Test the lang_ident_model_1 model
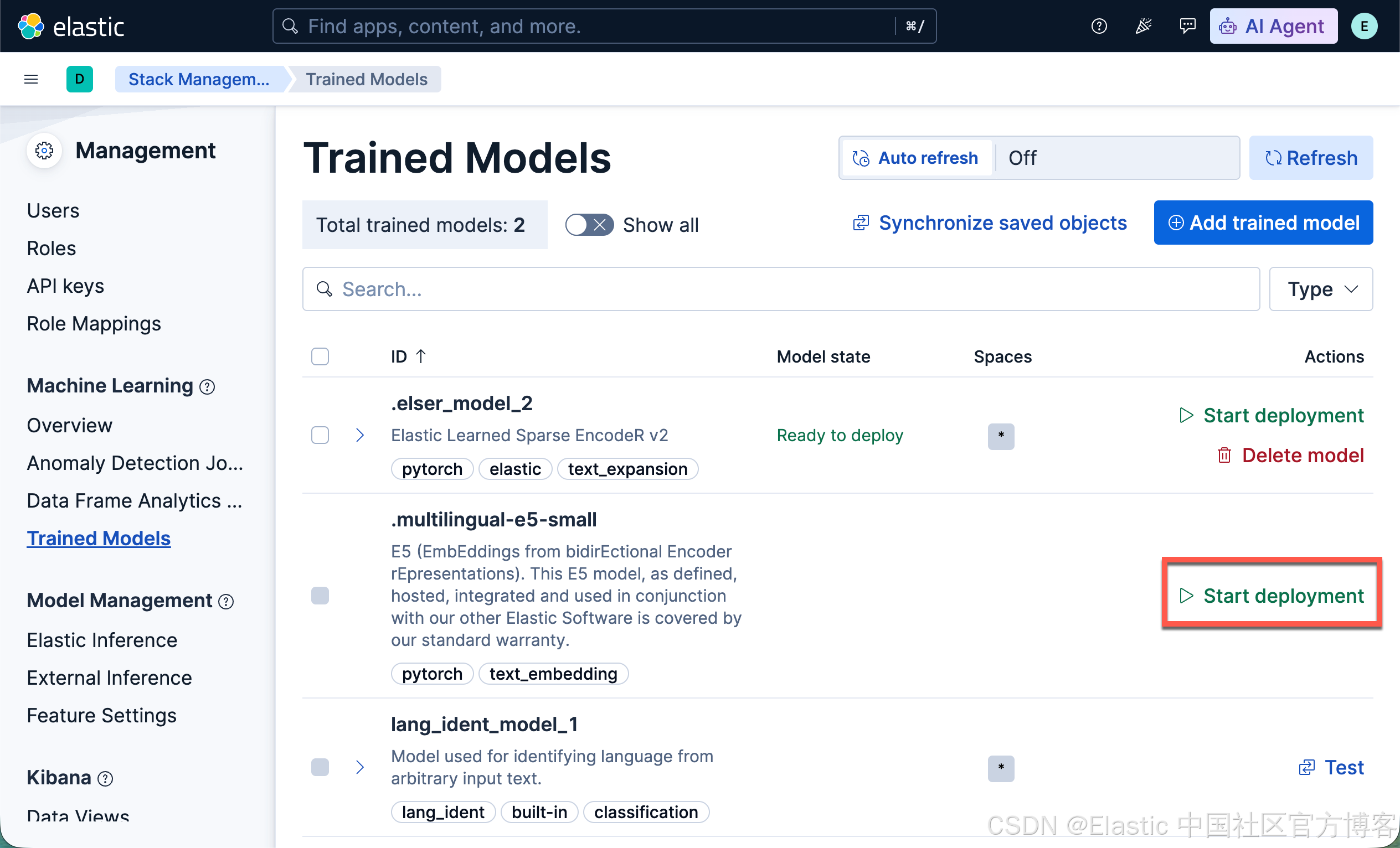This screenshot has width=1400, height=848. [x=1331, y=767]
